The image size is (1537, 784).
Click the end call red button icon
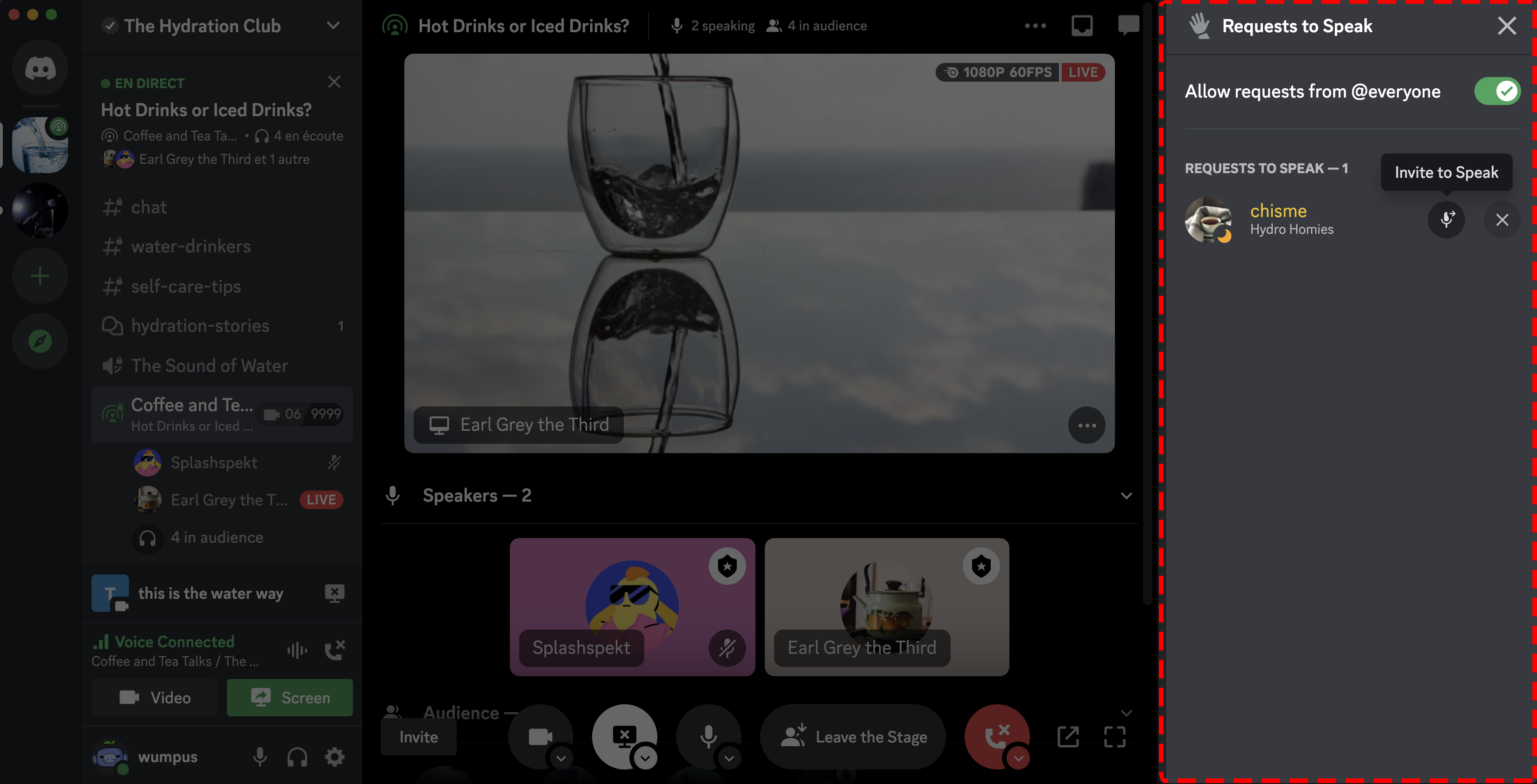coord(996,737)
